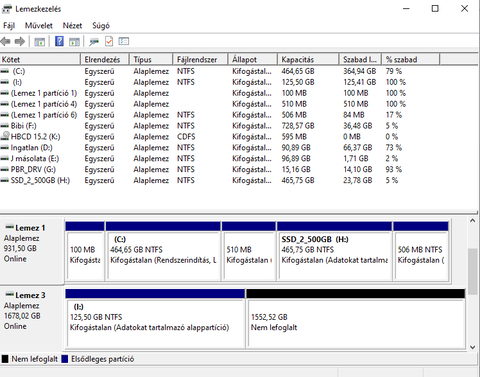The width and height of the screenshot is (480, 377).
Task: Click the disk icon beside Lemez 1
Action: tap(10, 227)
